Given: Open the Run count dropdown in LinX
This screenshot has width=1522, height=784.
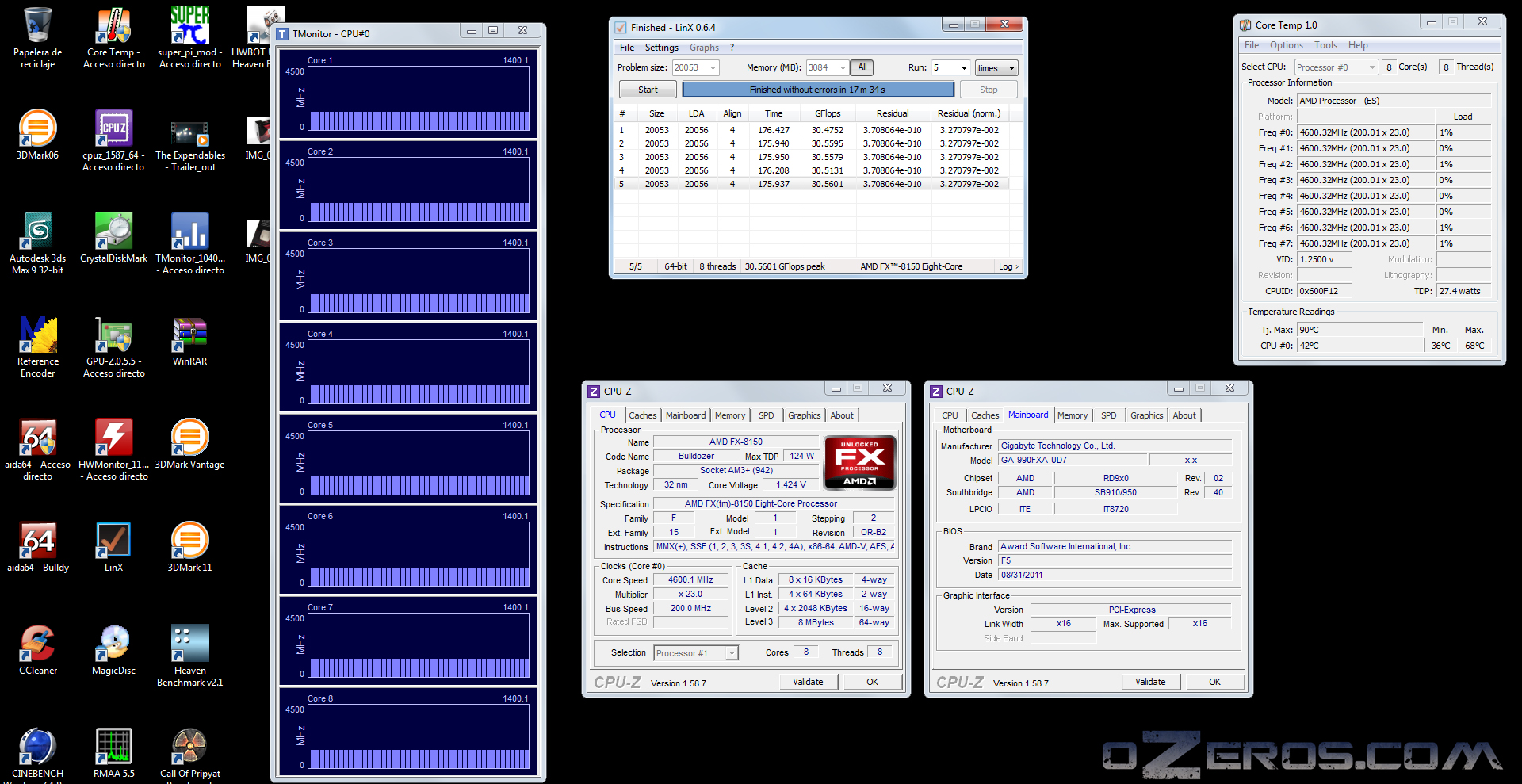Looking at the screenshot, I should click(x=964, y=68).
